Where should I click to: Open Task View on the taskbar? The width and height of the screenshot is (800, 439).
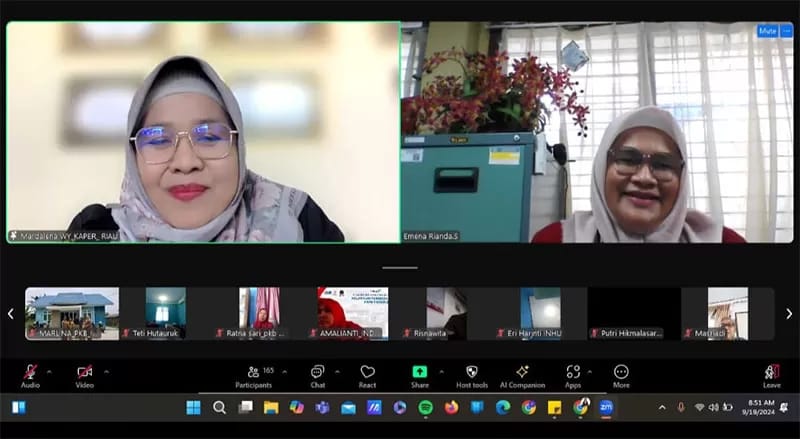coord(245,407)
